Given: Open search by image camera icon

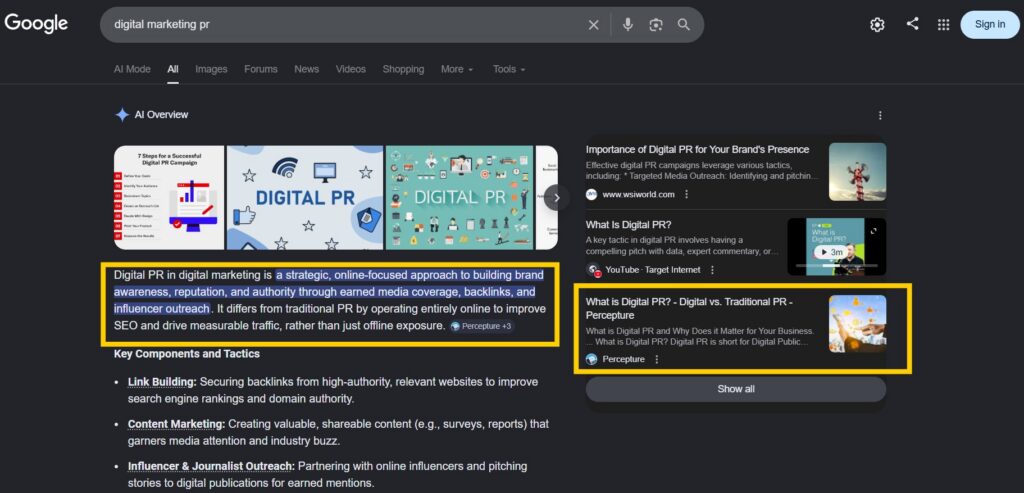Looking at the screenshot, I should 656,25.
